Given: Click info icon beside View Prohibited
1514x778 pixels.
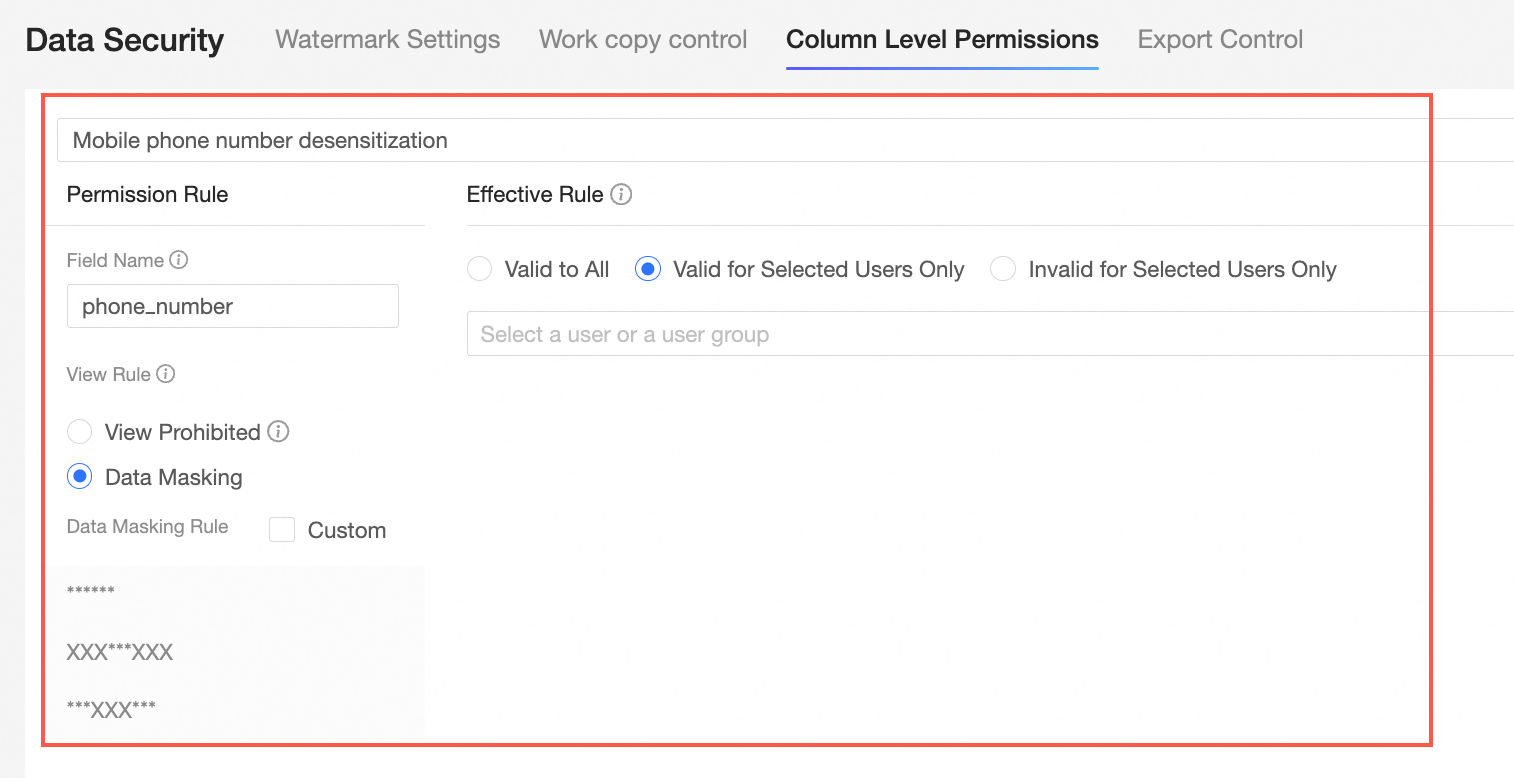Looking at the screenshot, I should tap(279, 432).
